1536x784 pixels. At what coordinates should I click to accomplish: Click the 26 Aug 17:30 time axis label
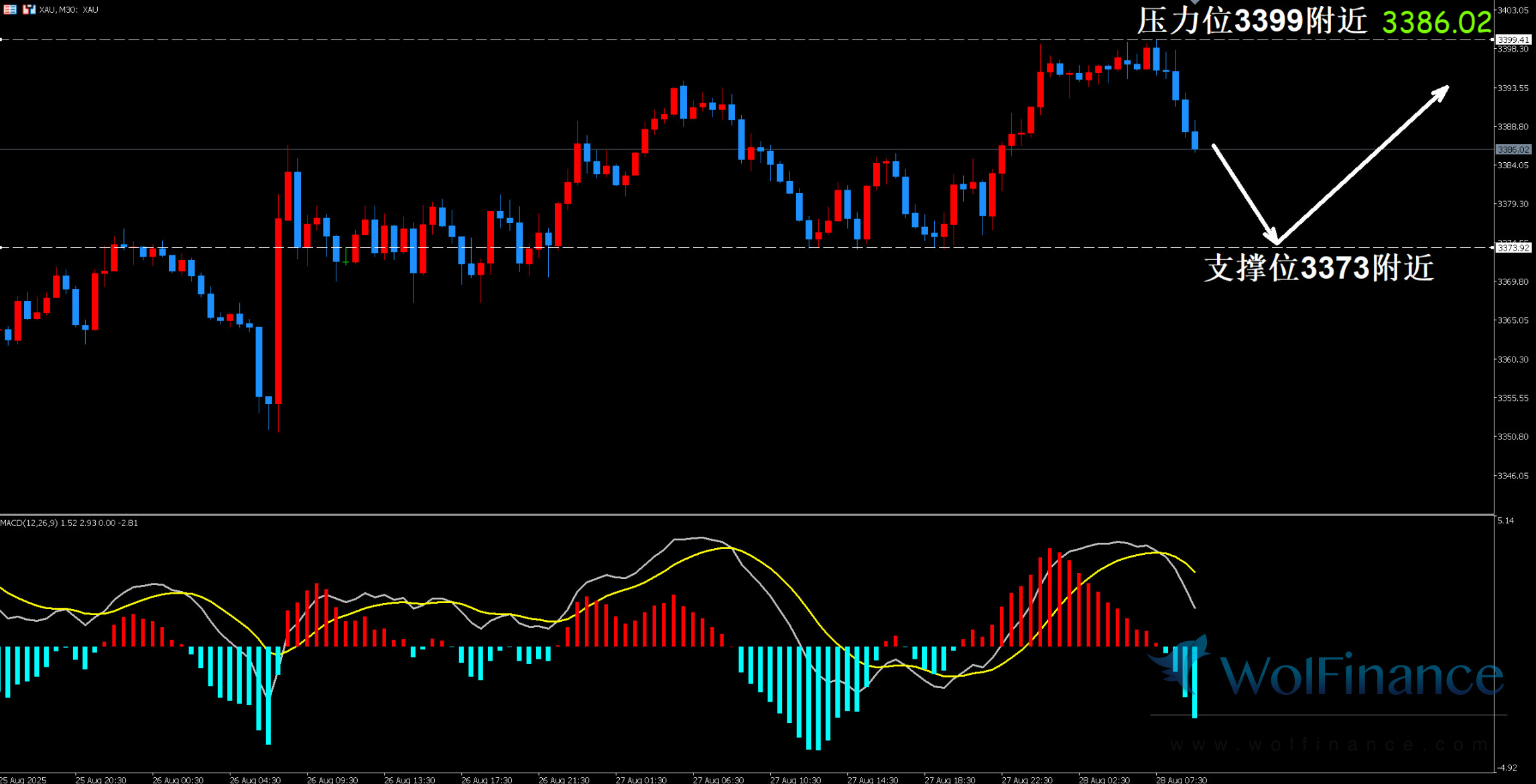tap(487, 780)
